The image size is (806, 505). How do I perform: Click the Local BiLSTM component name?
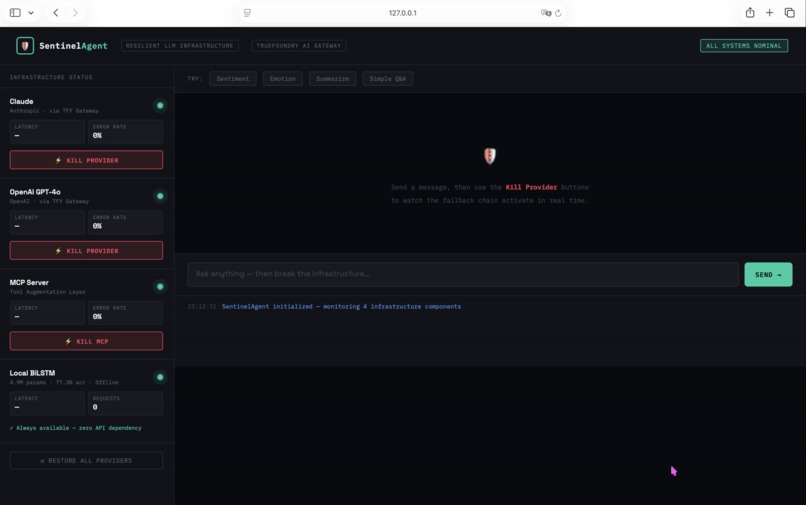[x=32, y=373]
